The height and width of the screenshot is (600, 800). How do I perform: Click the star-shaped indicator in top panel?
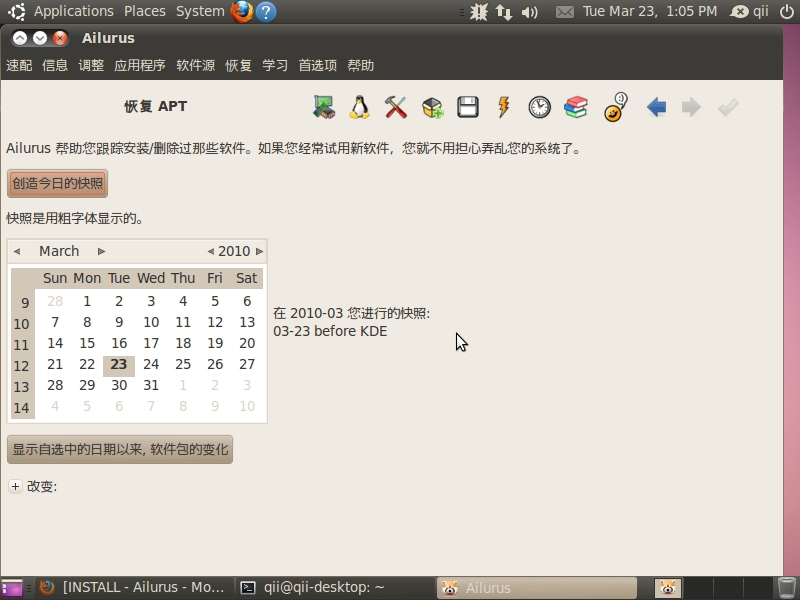coord(479,11)
